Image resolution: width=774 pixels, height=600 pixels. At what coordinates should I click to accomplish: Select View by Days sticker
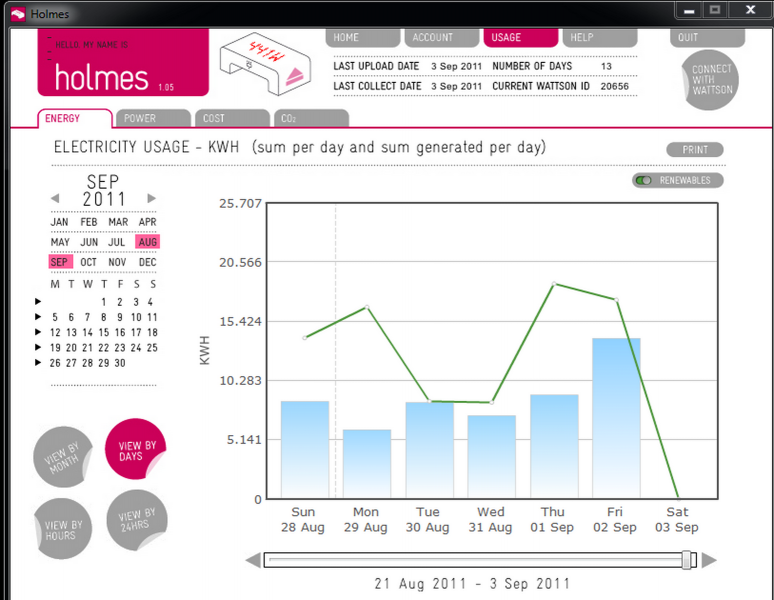135,449
